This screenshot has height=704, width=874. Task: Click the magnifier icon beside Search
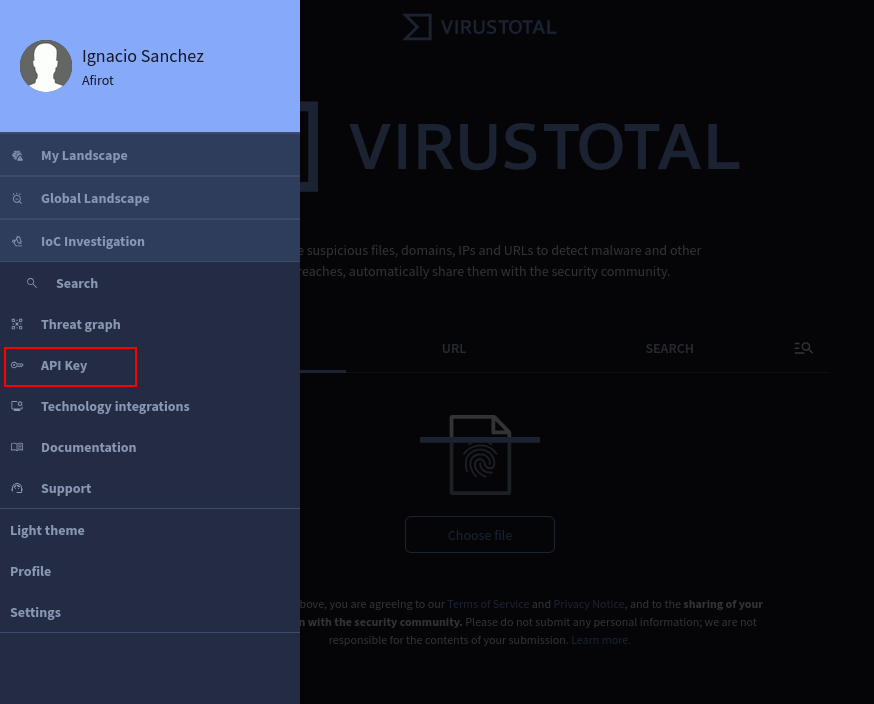click(32, 283)
